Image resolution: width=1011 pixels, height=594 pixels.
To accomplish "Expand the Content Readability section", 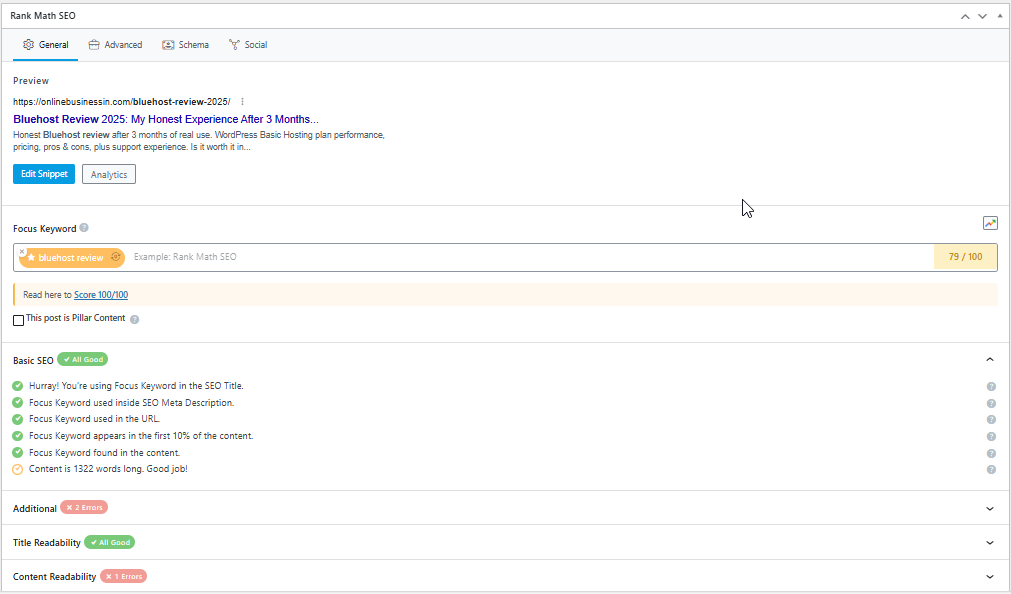I will click(990, 577).
